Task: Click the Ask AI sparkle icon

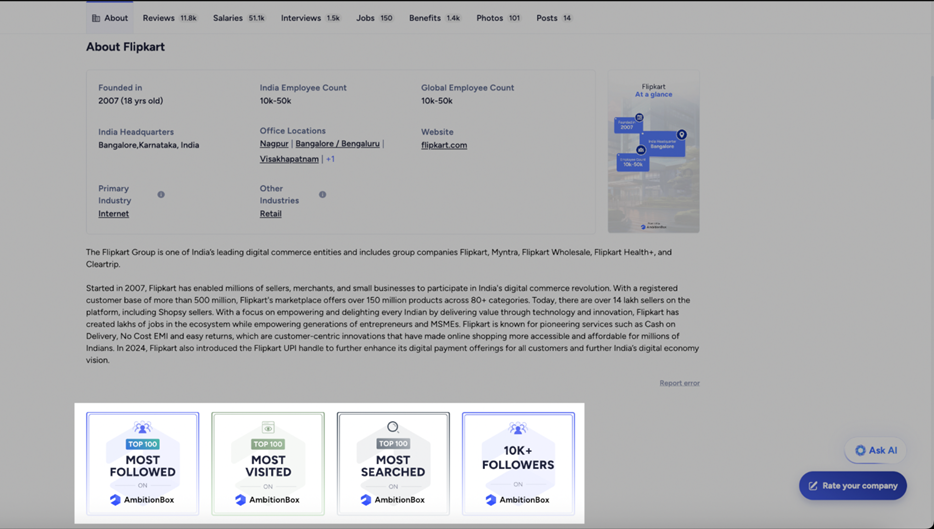Action: pos(860,450)
